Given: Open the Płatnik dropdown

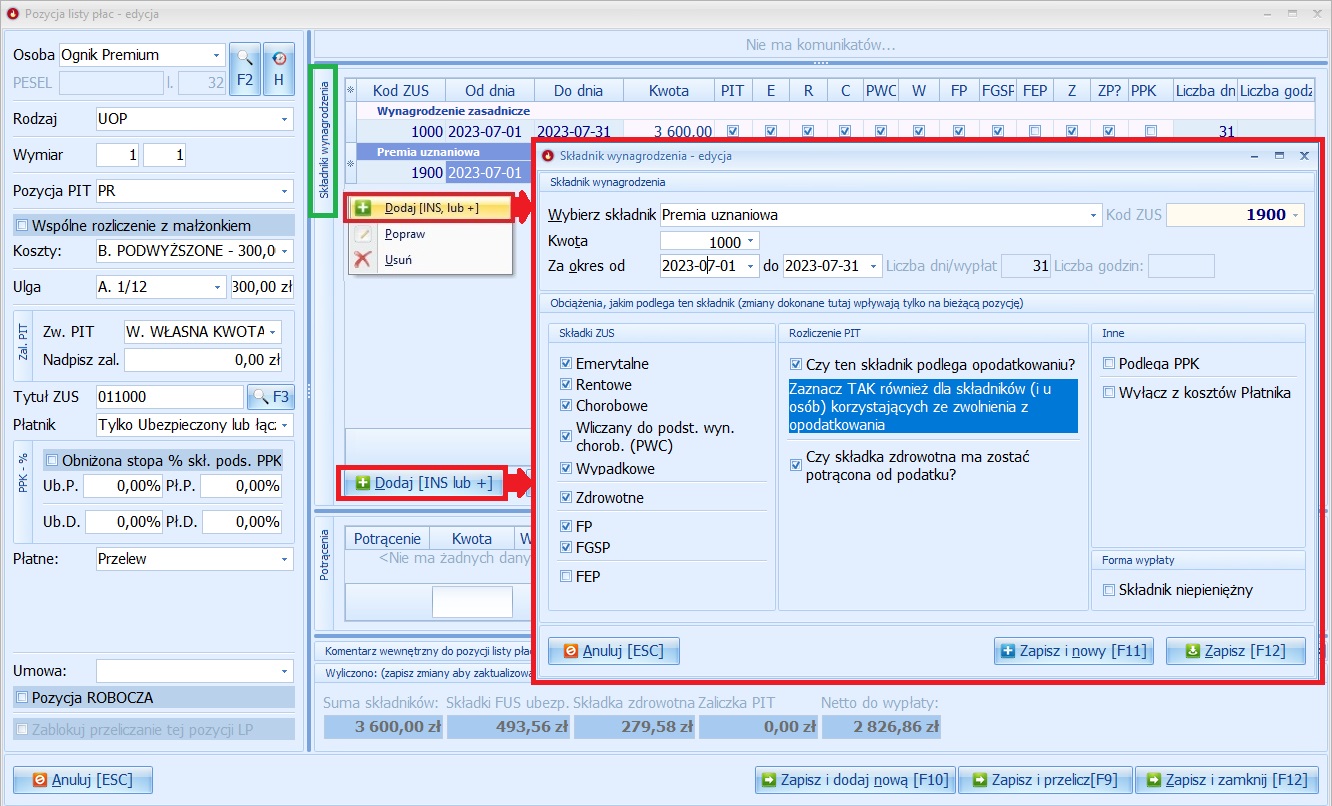Looking at the screenshot, I should pyautogui.click(x=285, y=426).
